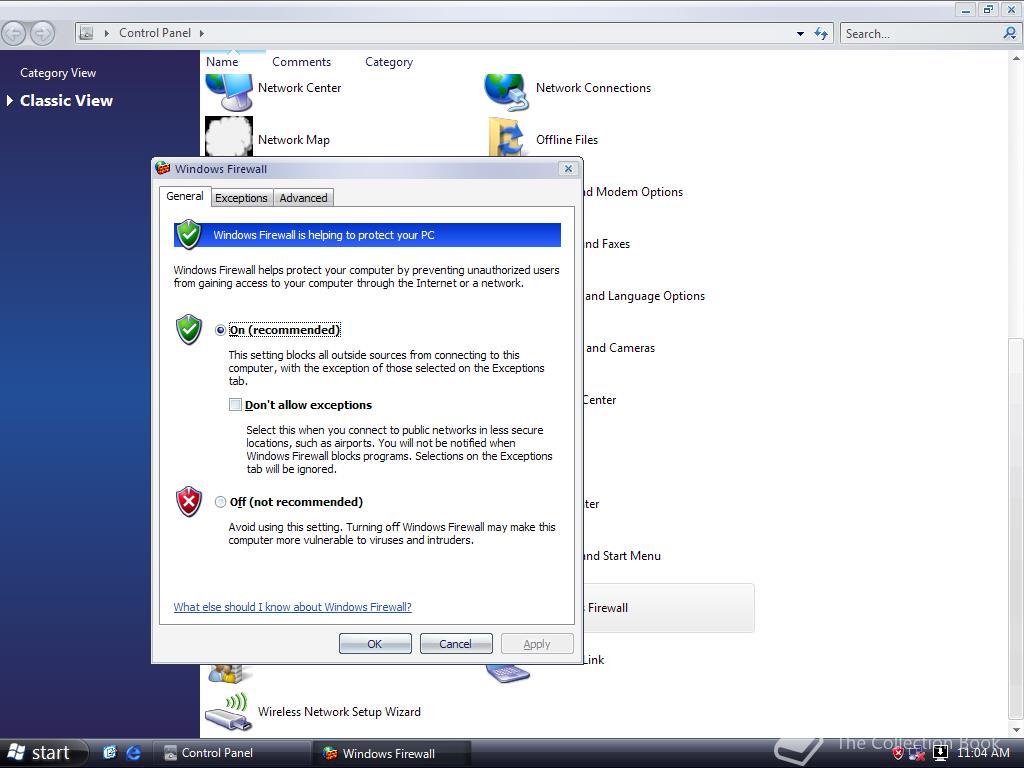The width and height of the screenshot is (1024, 768).
Task: Open the Network Map icon
Action: (x=229, y=137)
